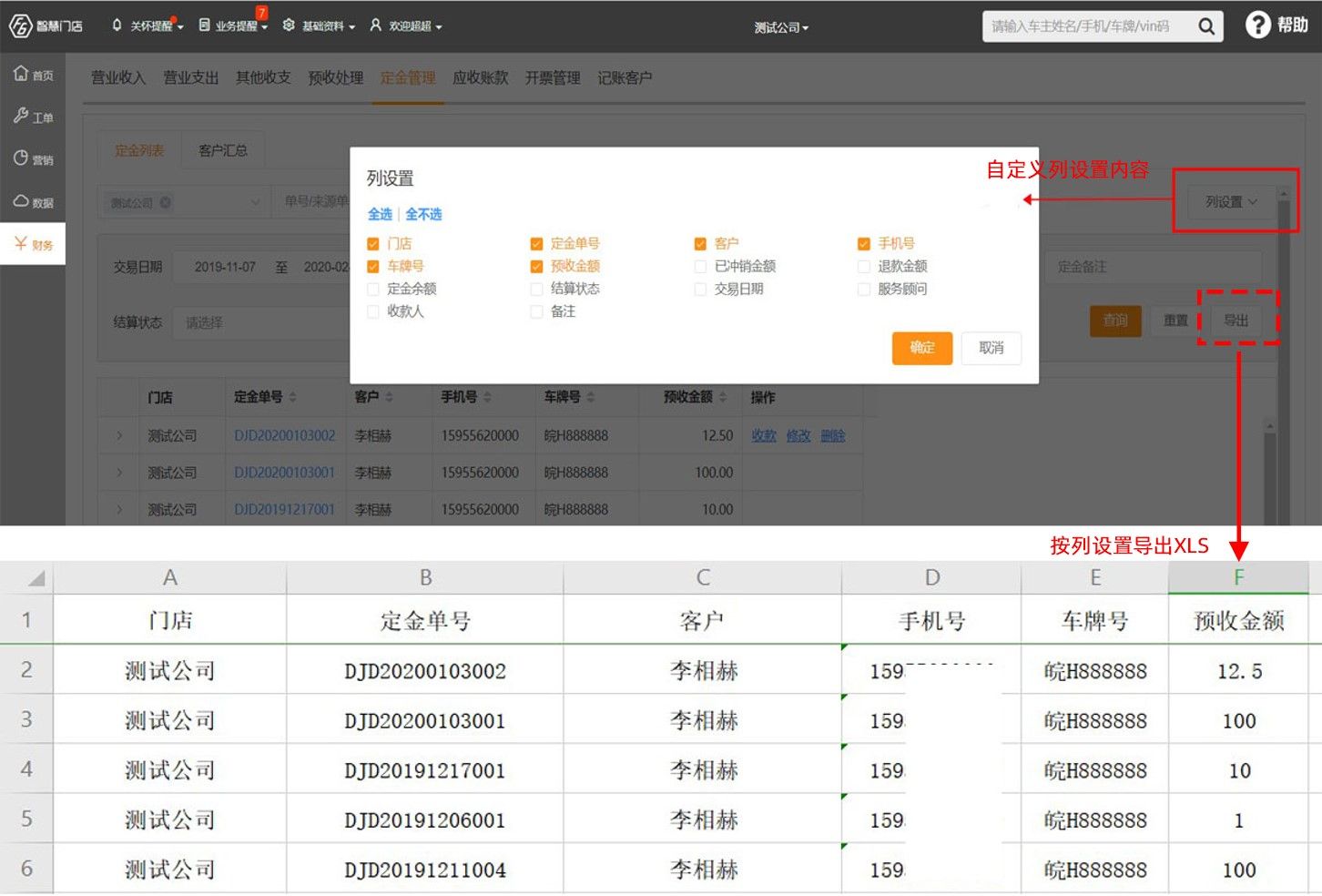Check the 交易日期 column checkbox
The height and width of the screenshot is (896, 1322).
click(x=700, y=290)
